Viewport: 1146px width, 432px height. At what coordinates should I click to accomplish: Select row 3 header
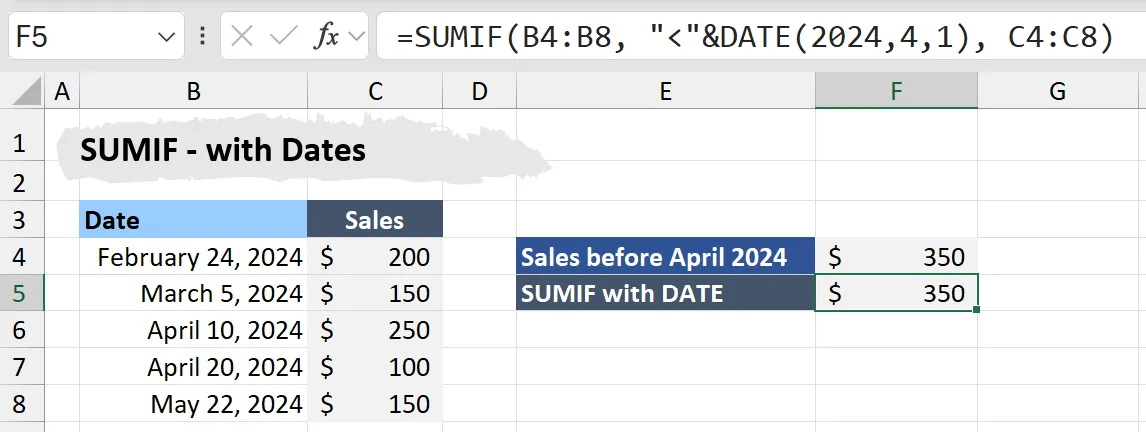coord(19,220)
